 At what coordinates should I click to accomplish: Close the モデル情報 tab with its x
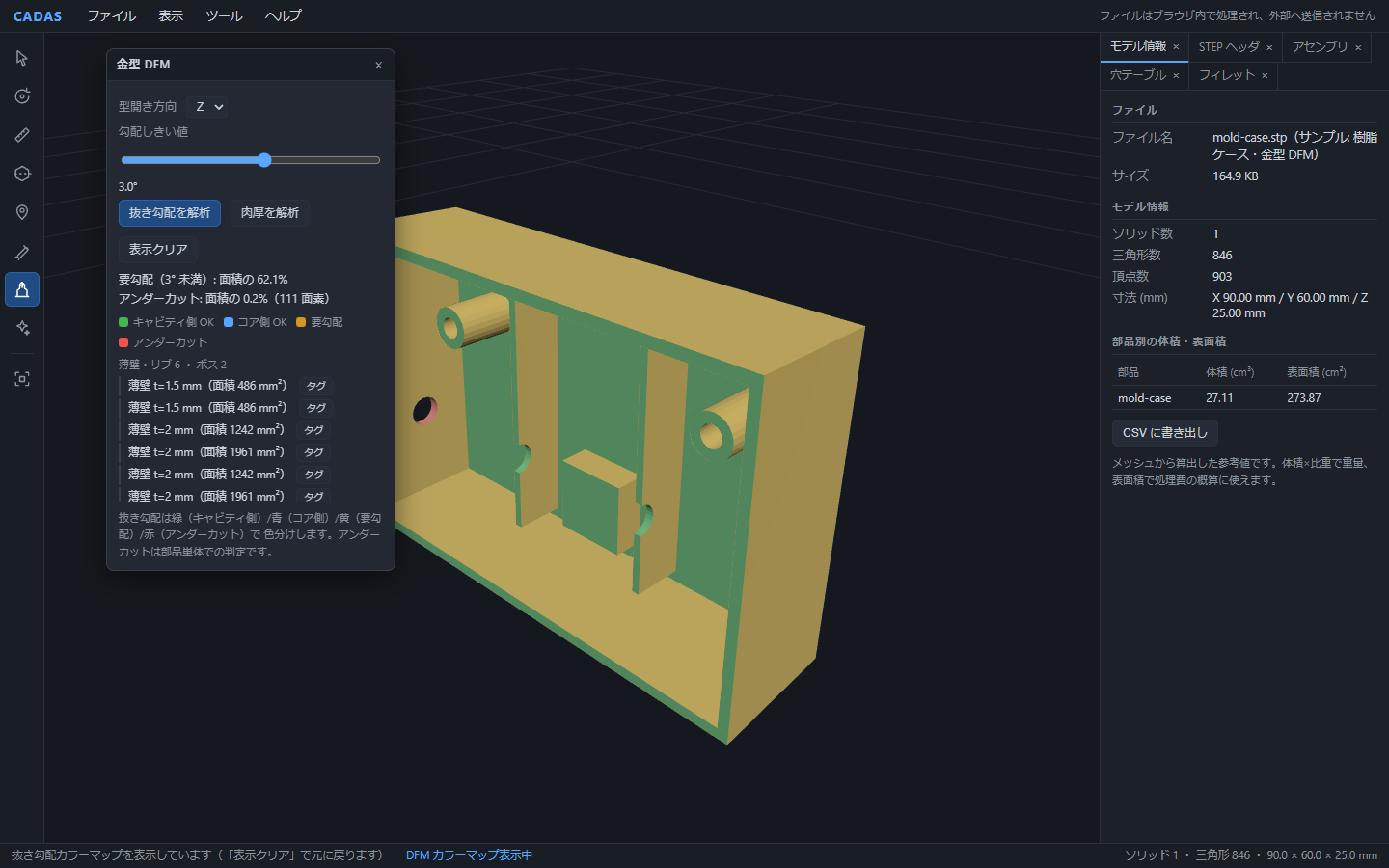click(1176, 46)
